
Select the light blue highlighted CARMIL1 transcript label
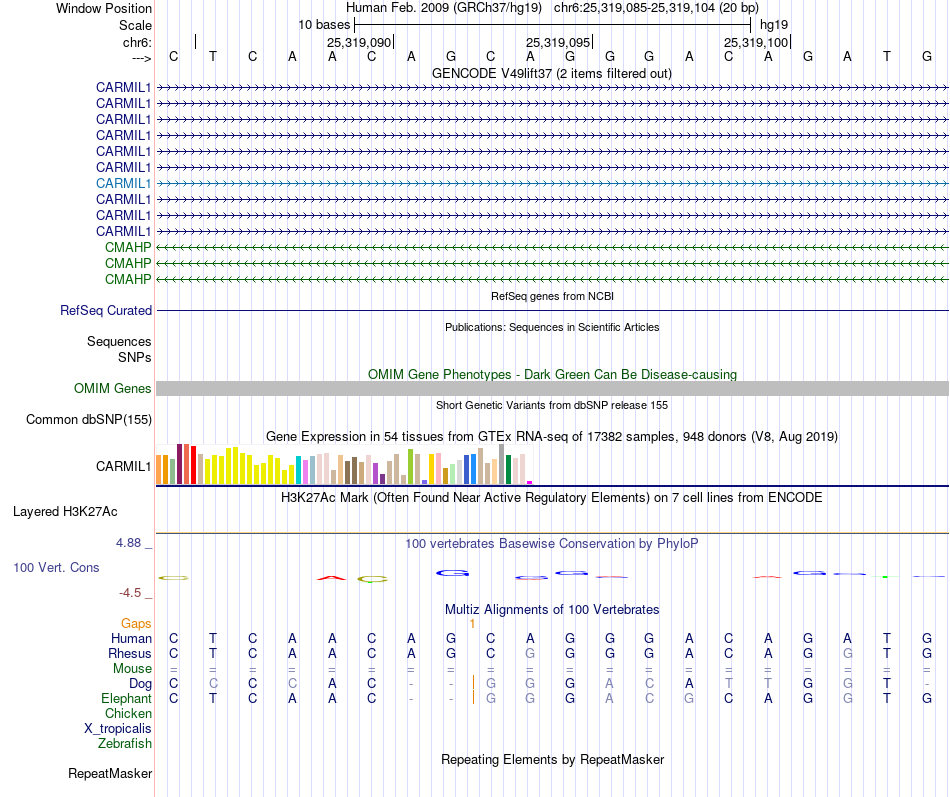tap(123, 183)
